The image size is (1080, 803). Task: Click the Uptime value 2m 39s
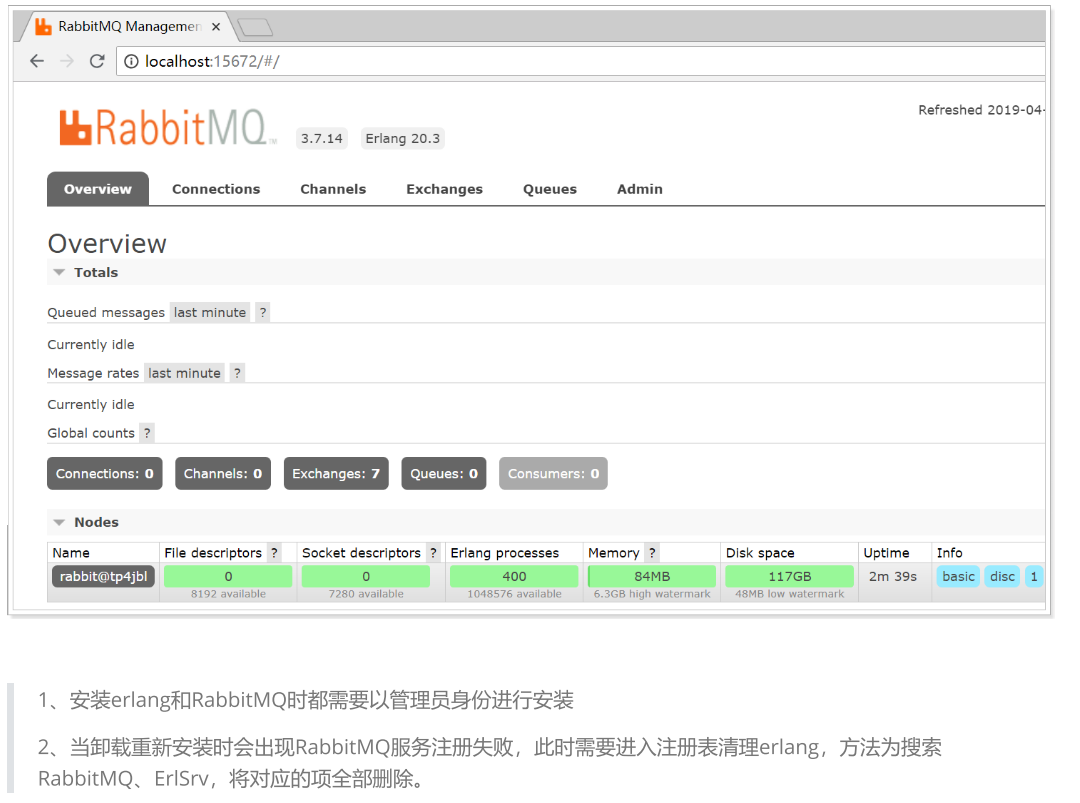tap(893, 576)
